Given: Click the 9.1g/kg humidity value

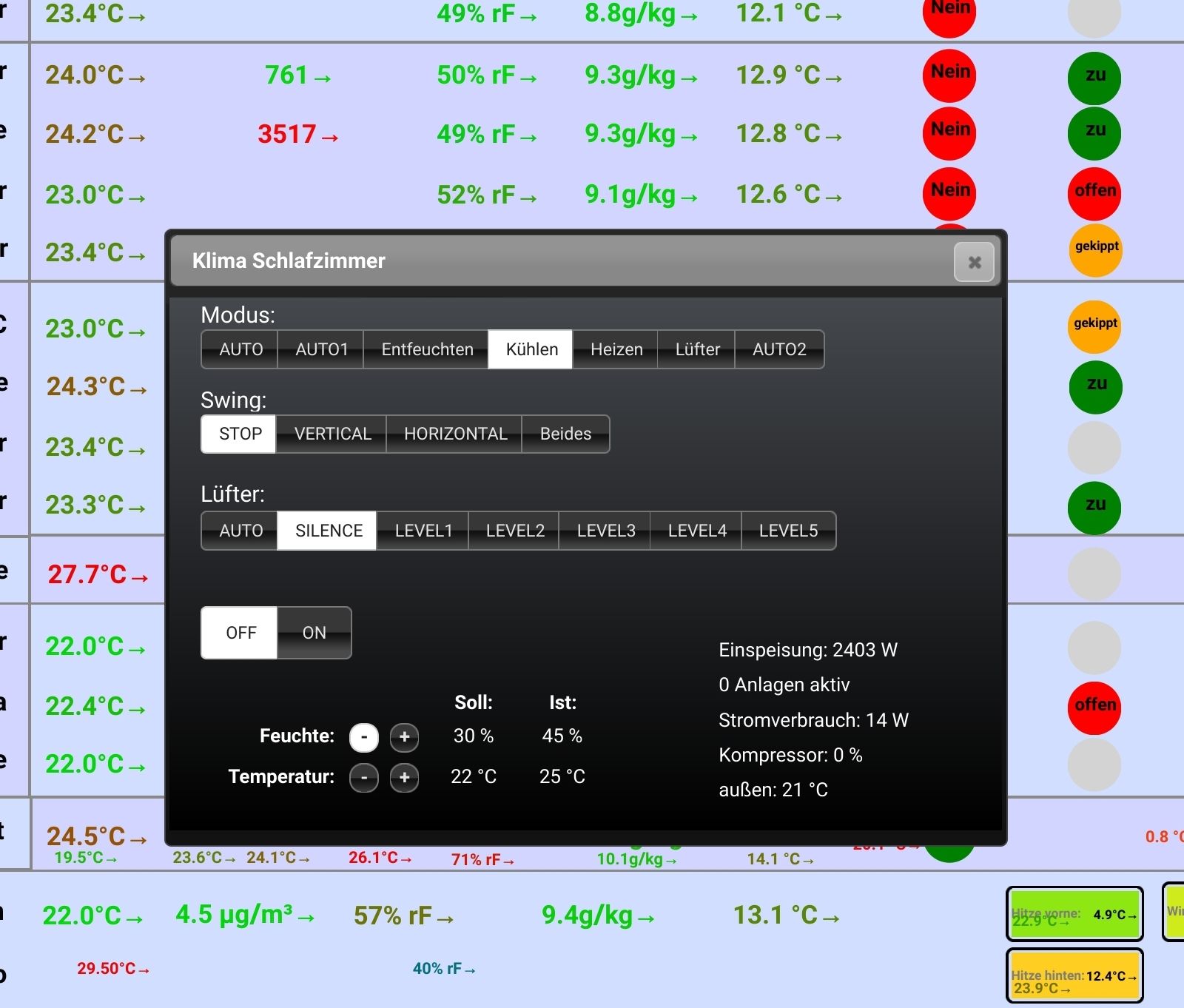Looking at the screenshot, I should click(x=641, y=195).
